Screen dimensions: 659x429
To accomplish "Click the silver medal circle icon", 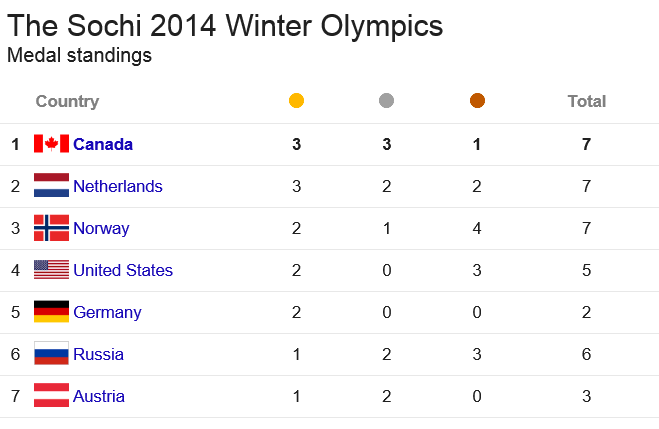I will click(386, 101).
